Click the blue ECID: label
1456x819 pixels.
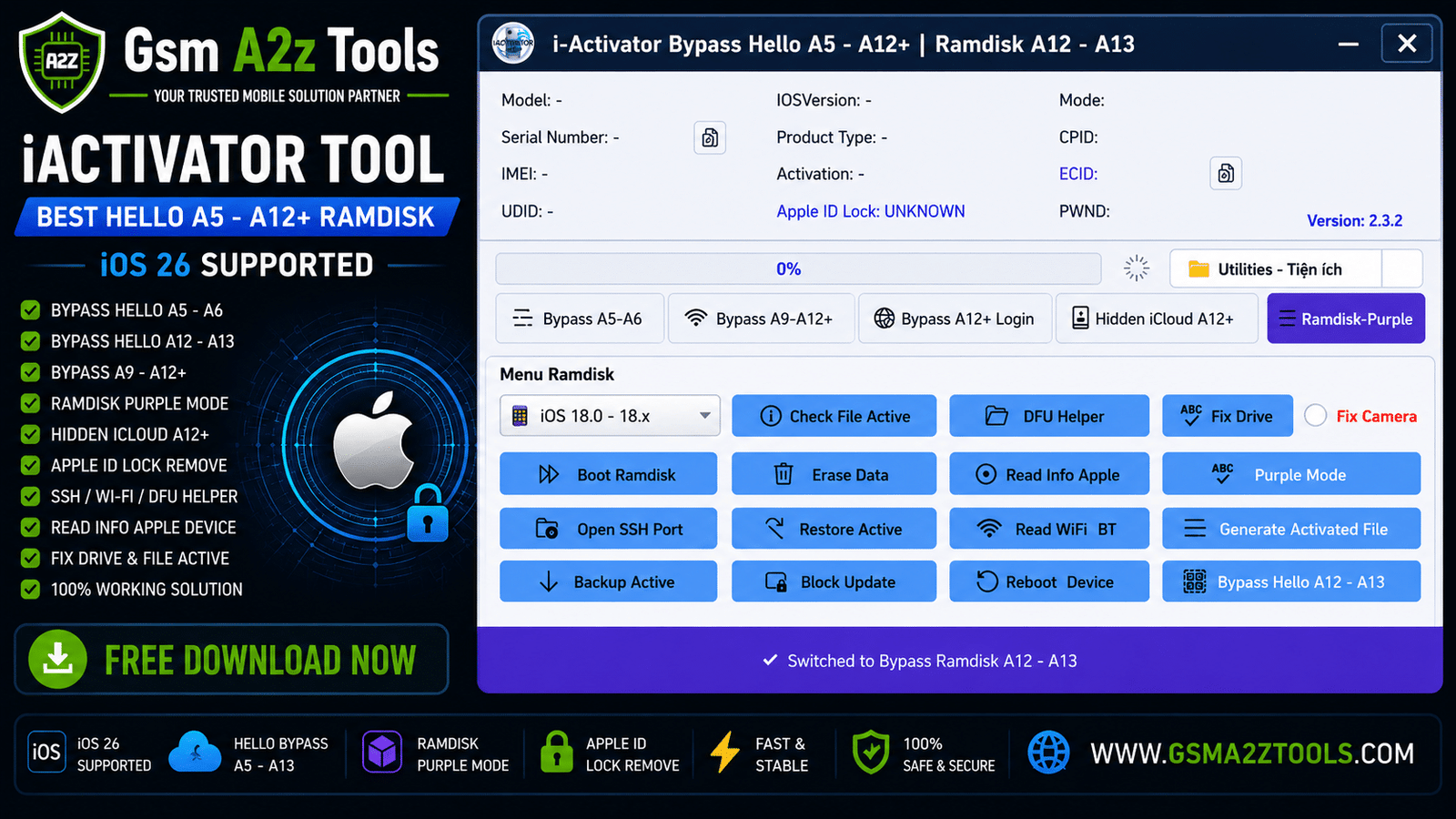click(x=1078, y=174)
